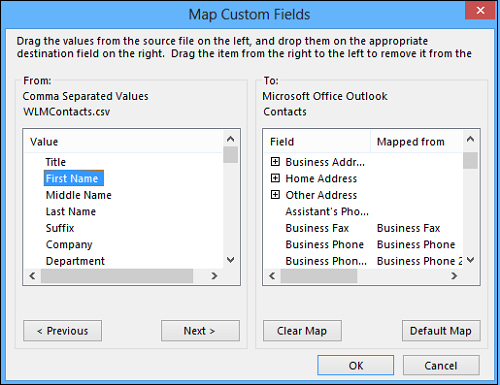Select Title in the Value list
Image resolution: width=500 pixels, height=385 pixels.
click(56, 162)
